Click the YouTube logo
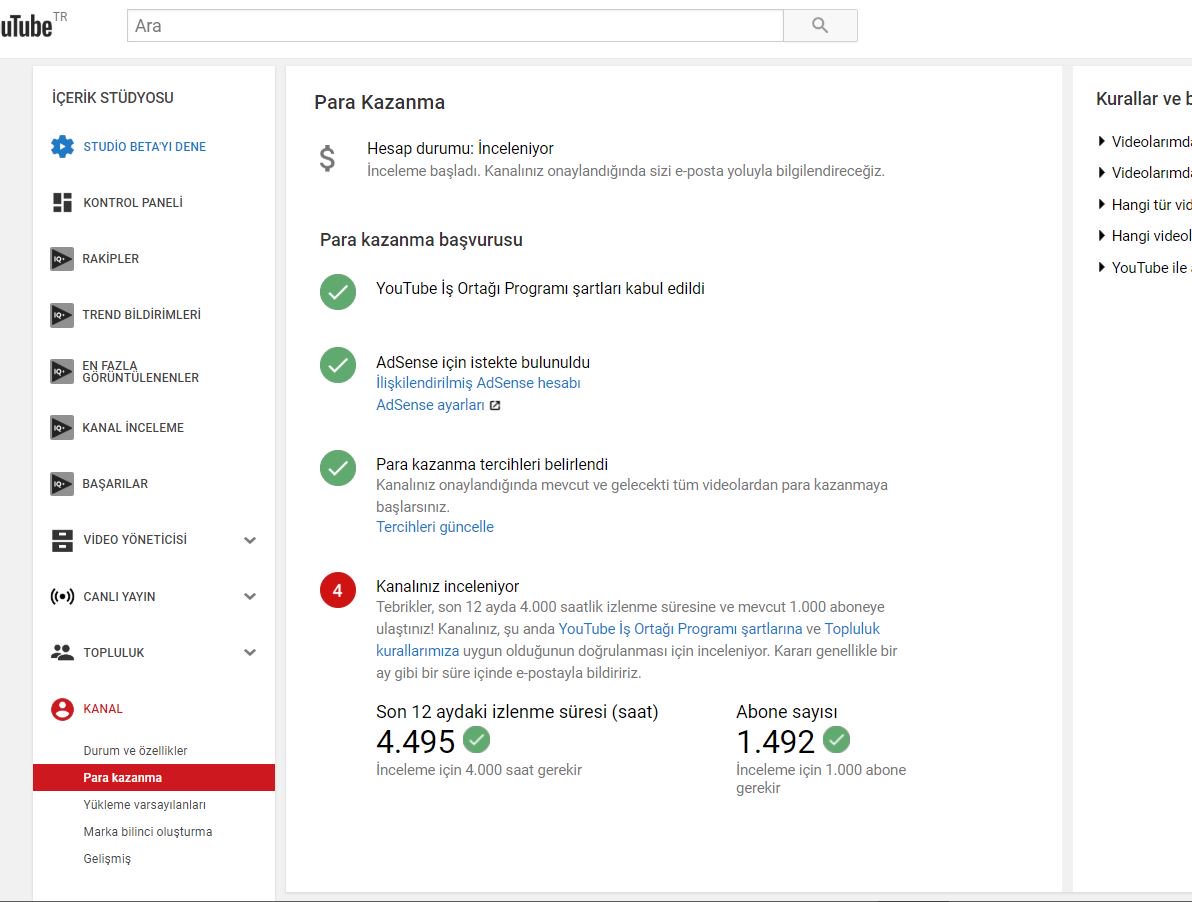Viewport: 1192px width, 902px height. click(x=27, y=26)
